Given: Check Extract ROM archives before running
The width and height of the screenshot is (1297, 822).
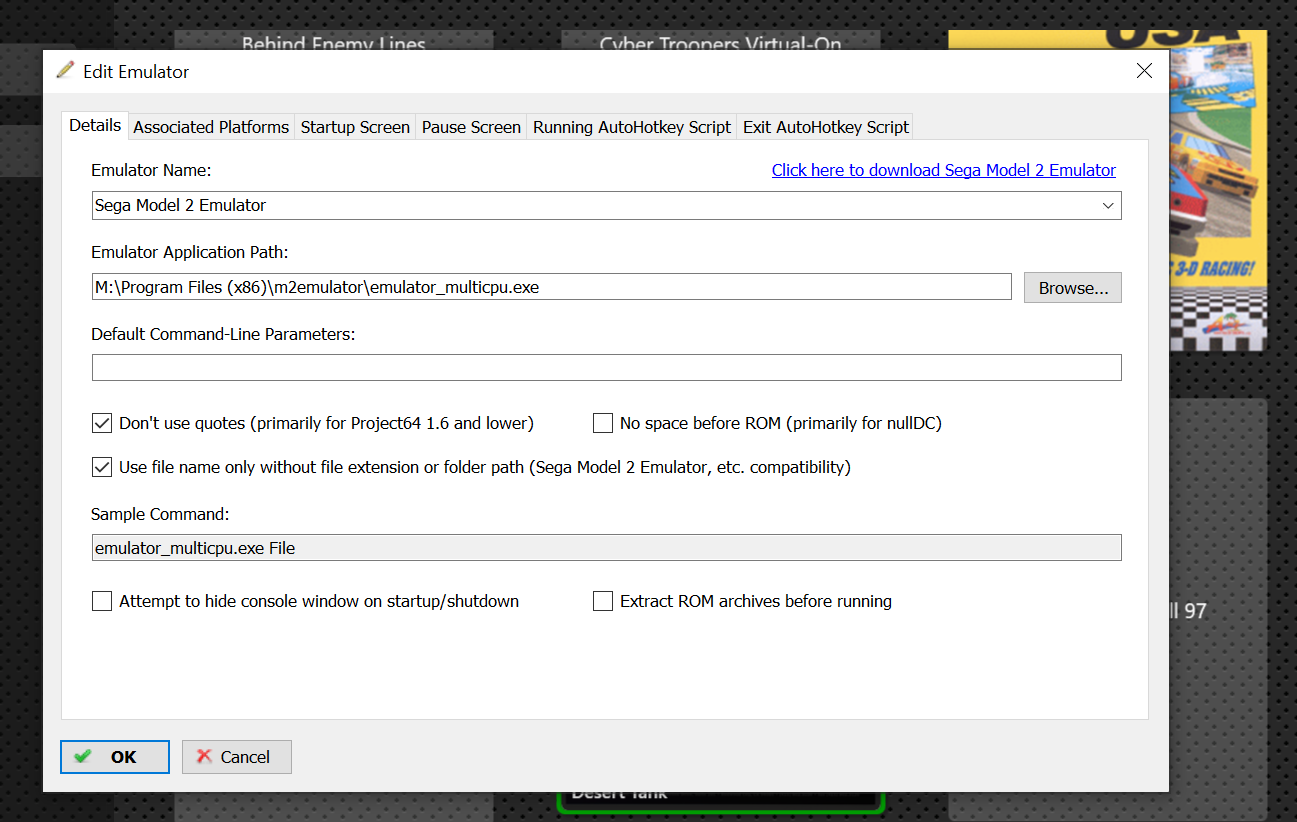Looking at the screenshot, I should tap(603, 601).
